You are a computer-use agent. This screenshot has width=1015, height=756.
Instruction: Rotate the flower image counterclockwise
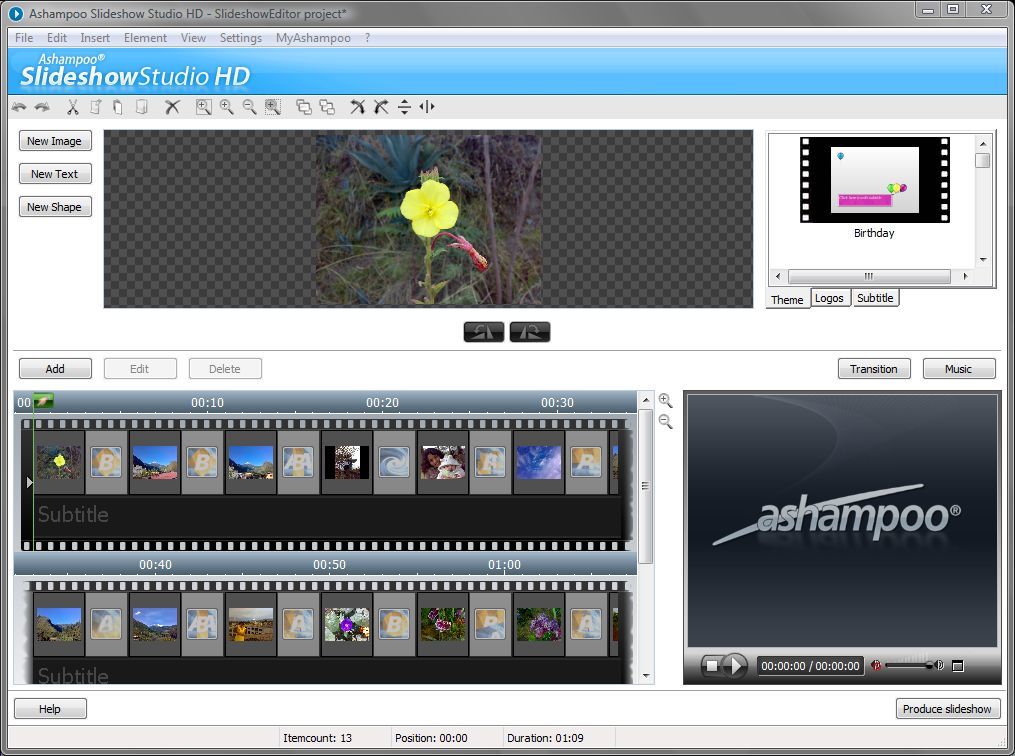[484, 331]
